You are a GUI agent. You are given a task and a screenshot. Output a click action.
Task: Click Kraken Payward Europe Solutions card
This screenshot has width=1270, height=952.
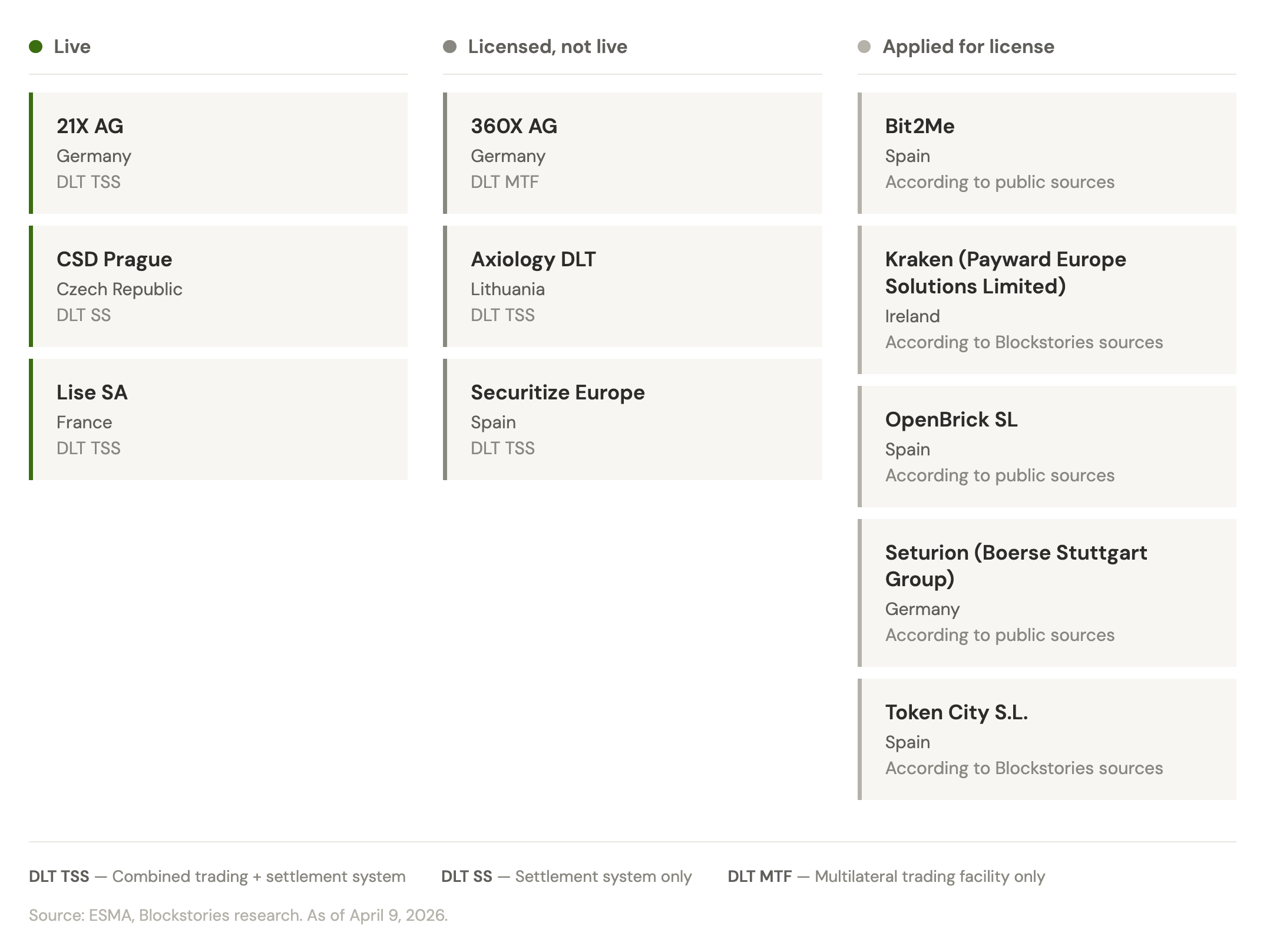tap(1047, 300)
